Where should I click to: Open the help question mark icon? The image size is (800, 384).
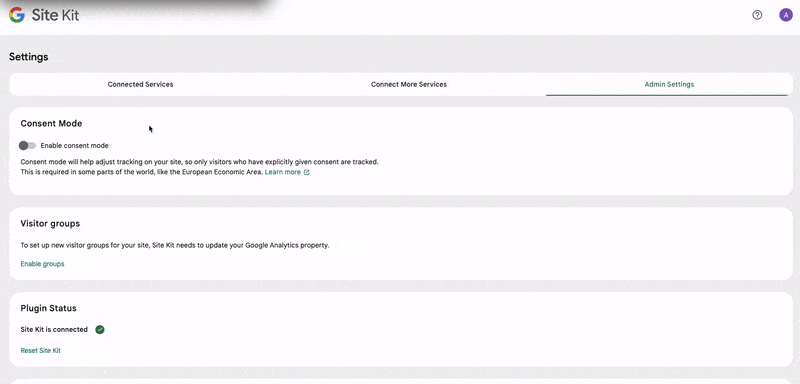point(757,15)
